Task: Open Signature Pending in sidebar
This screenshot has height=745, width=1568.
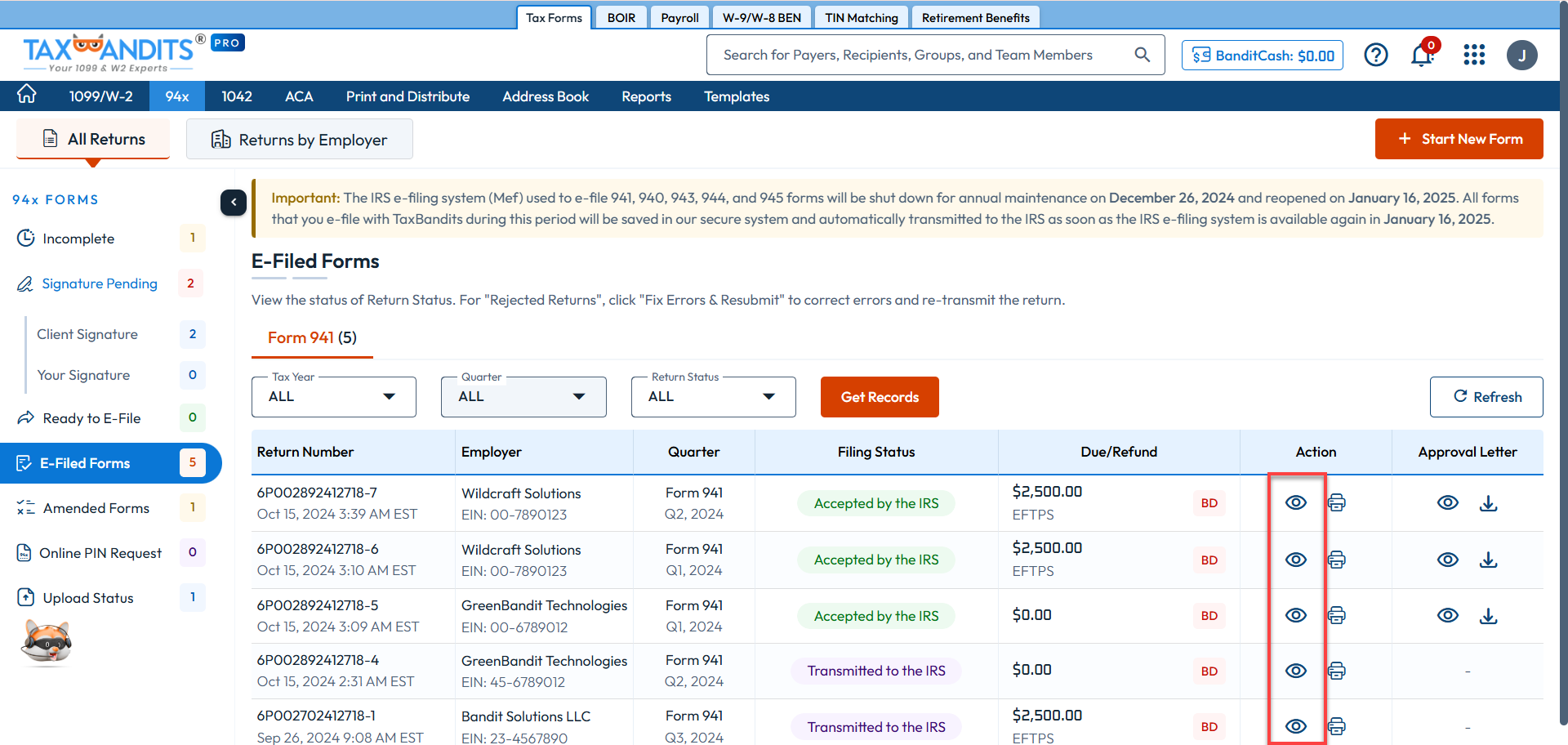Action: point(111,283)
